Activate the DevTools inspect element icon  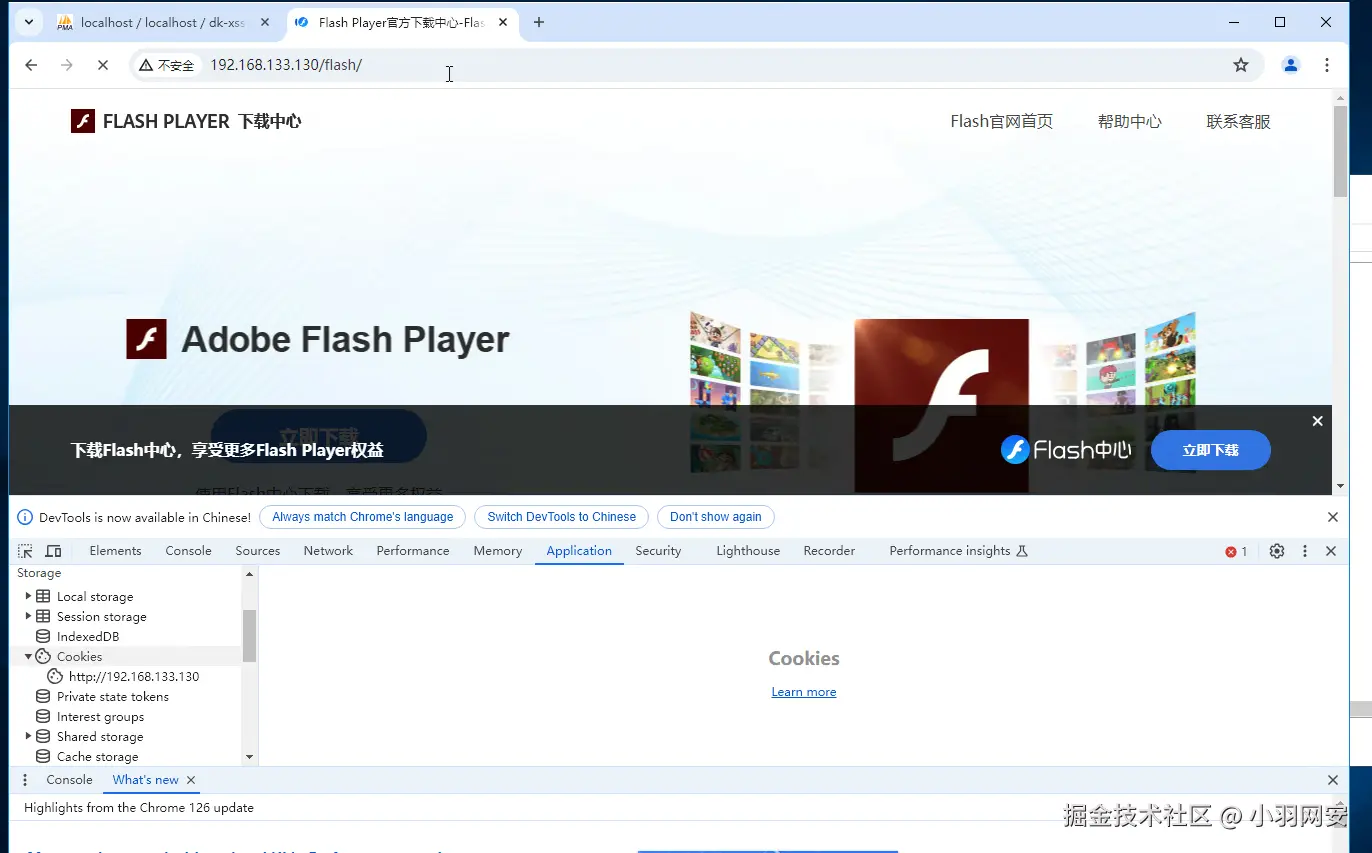[x=25, y=551]
